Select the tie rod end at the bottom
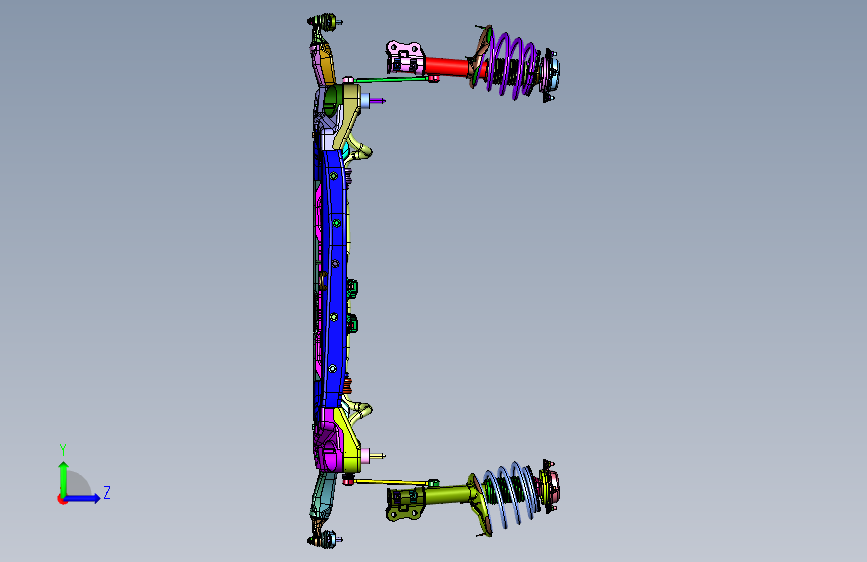 coord(325,539)
